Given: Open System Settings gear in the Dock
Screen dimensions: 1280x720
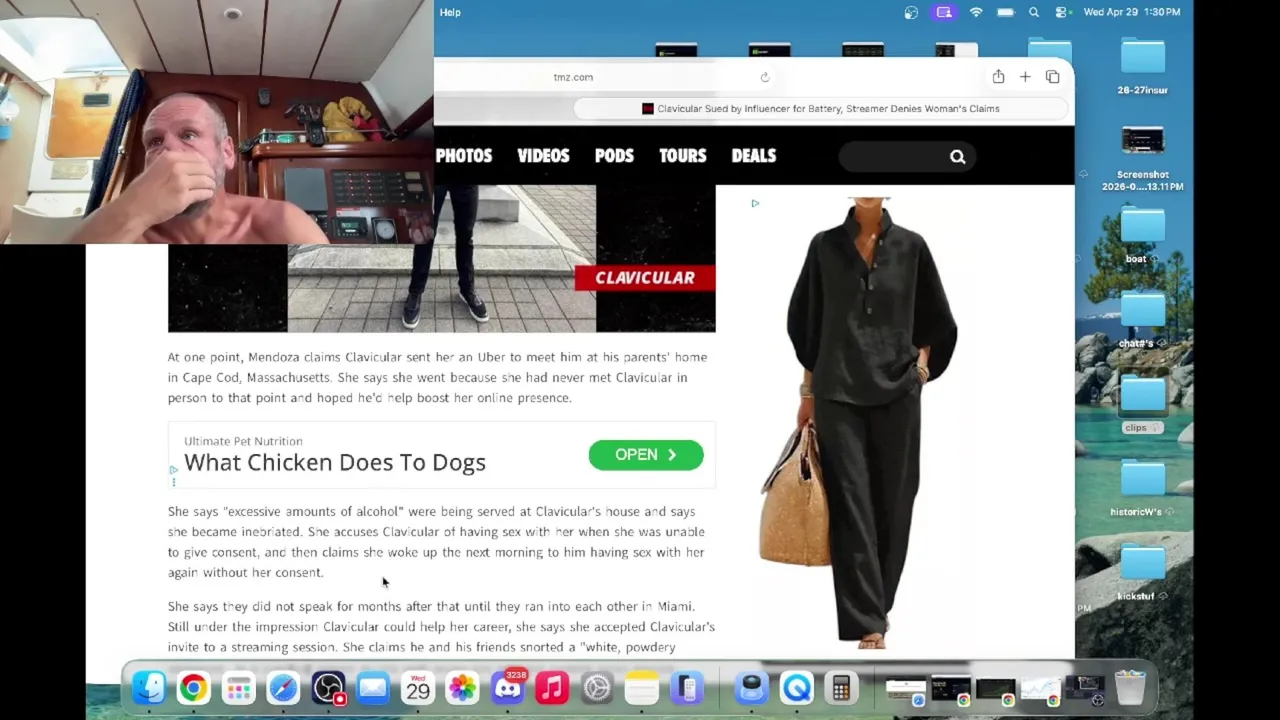Looking at the screenshot, I should [x=597, y=688].
